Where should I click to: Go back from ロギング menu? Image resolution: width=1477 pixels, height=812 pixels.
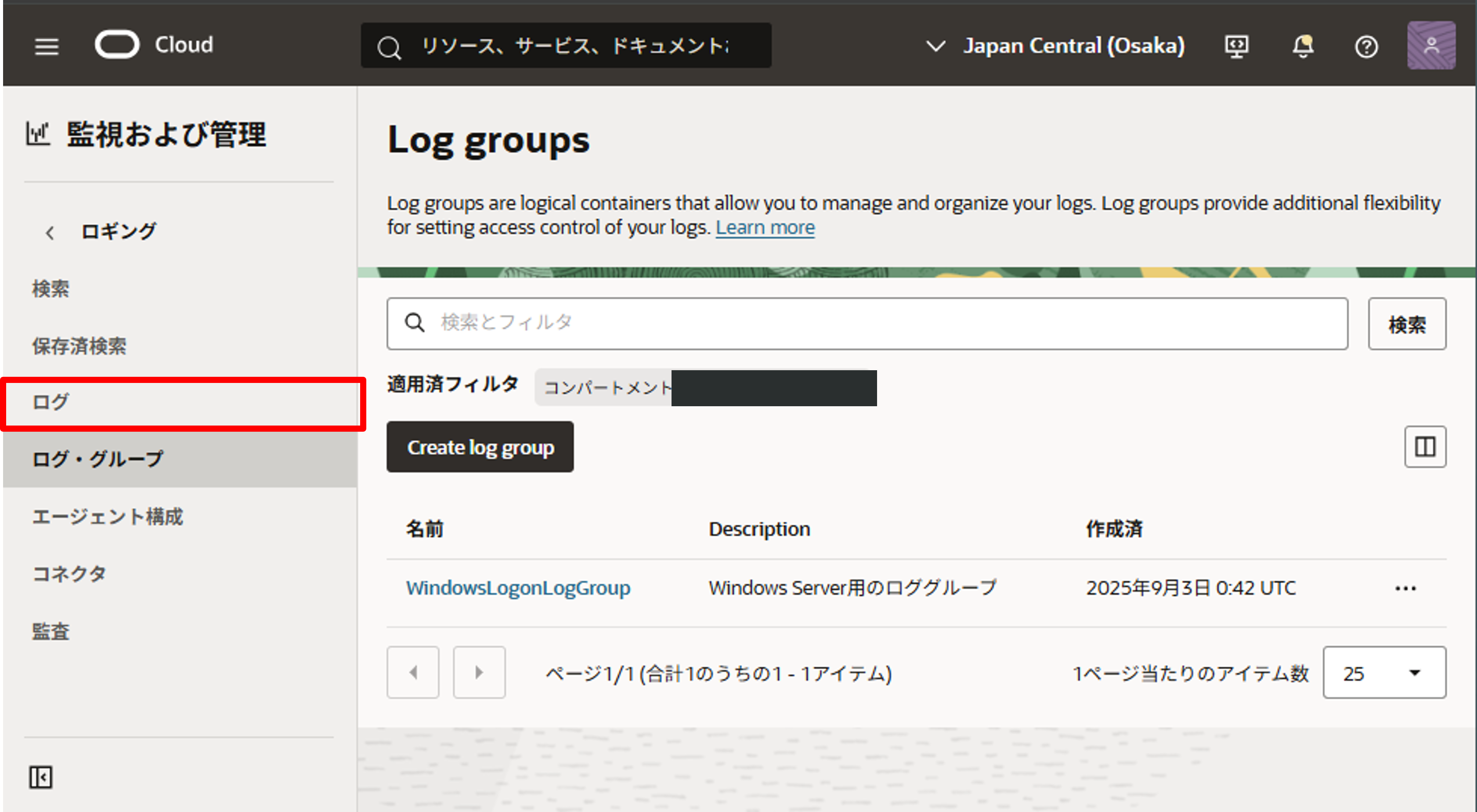coord(50,232)
